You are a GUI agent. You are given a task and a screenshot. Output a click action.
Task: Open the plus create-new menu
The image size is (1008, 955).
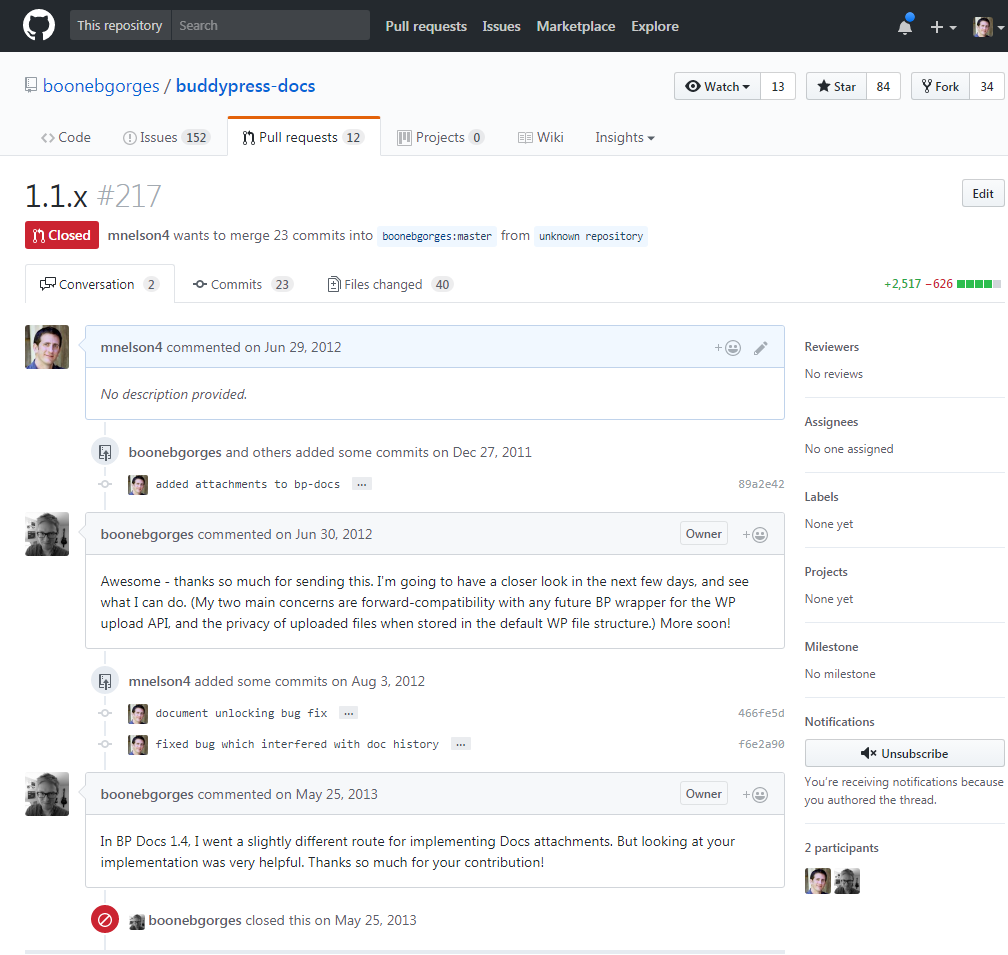pos(943,27)
